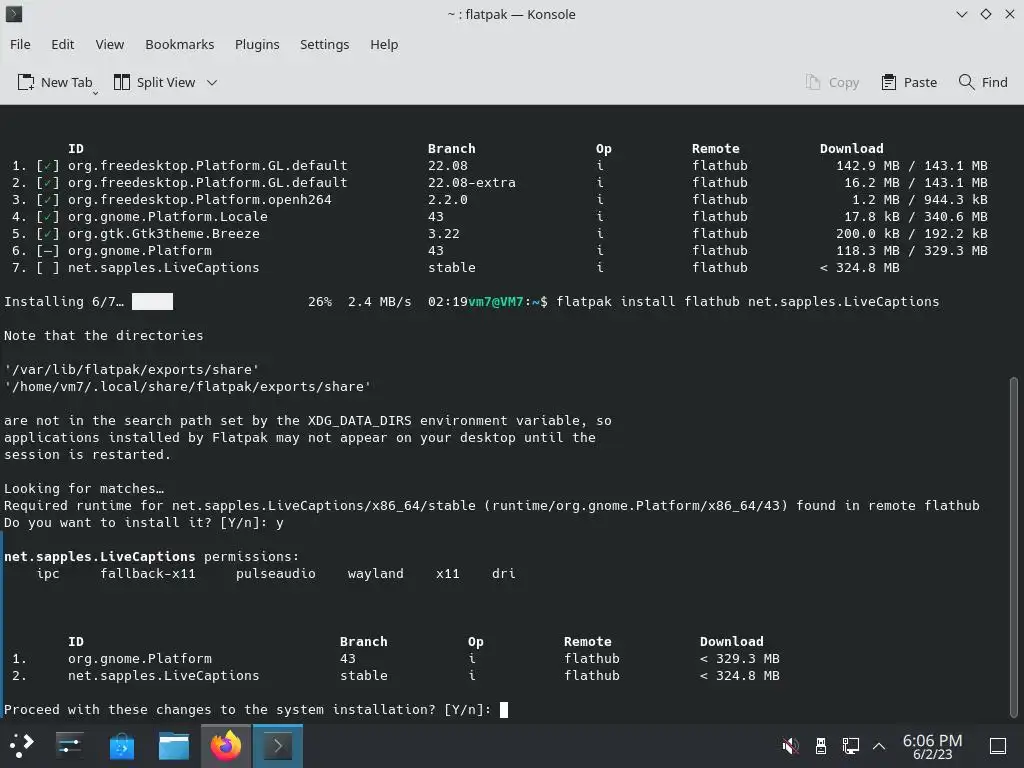Switch to Firefox in taskbar
The image size is (1024, 768).
(225, 745)
